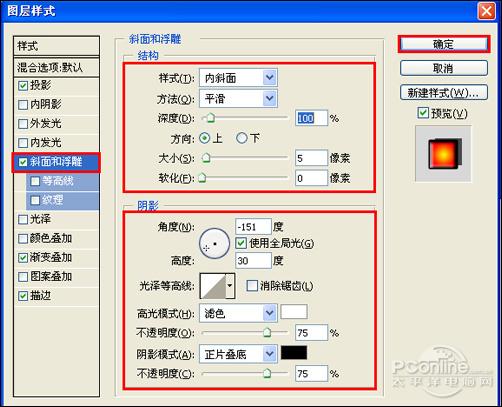This screenshot has height=407, width=502.
Task: Click the 新建样式(W)... button
Action: point(444,92)
